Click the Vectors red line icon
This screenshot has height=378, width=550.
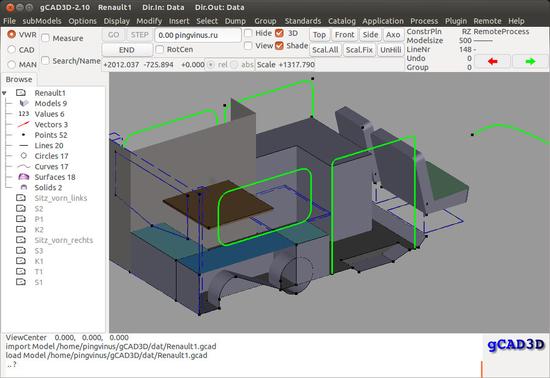point(24,124)
